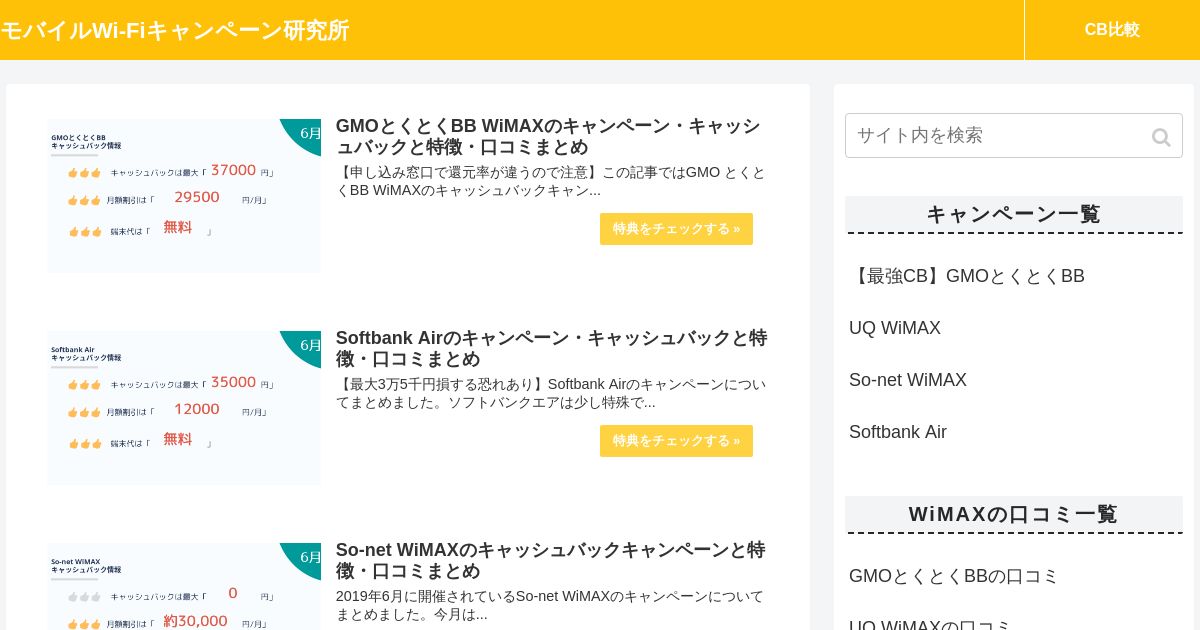1200x630 pixels.
Task: Click 特典をチェックする button for GMOとくとくBB
Action: point(676,229)
